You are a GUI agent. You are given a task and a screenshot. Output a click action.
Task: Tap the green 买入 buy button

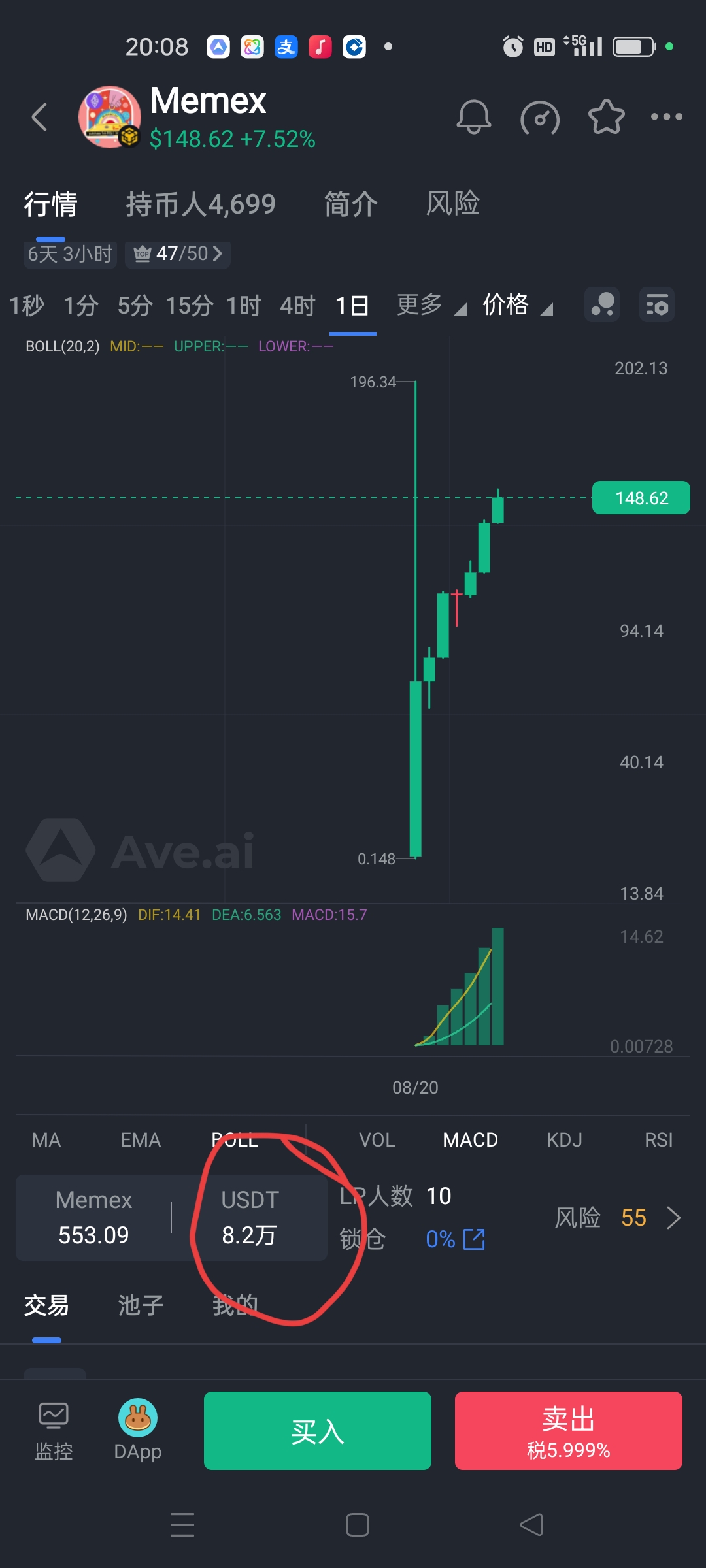[318, 1431]
